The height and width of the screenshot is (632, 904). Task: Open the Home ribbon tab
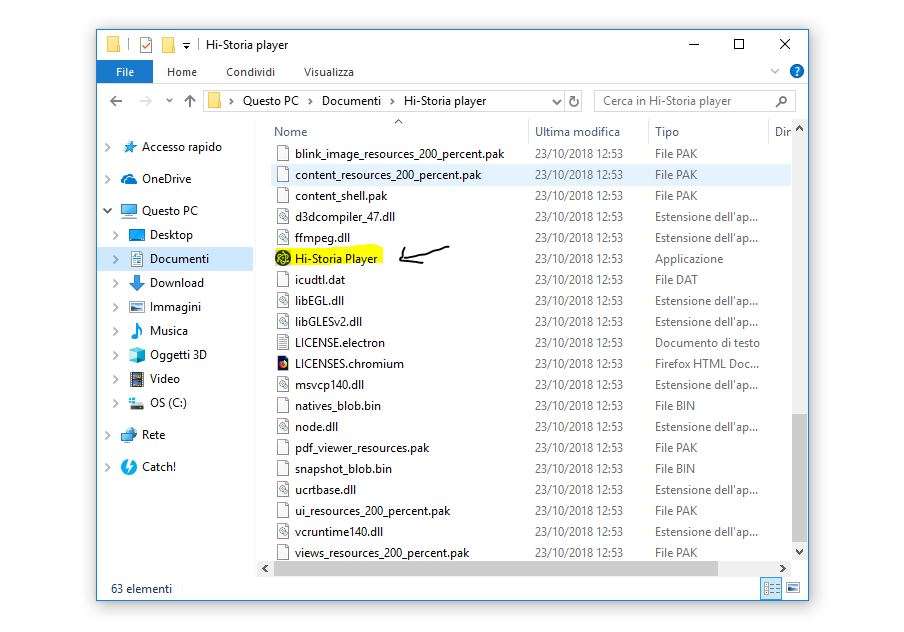[182, 72]
